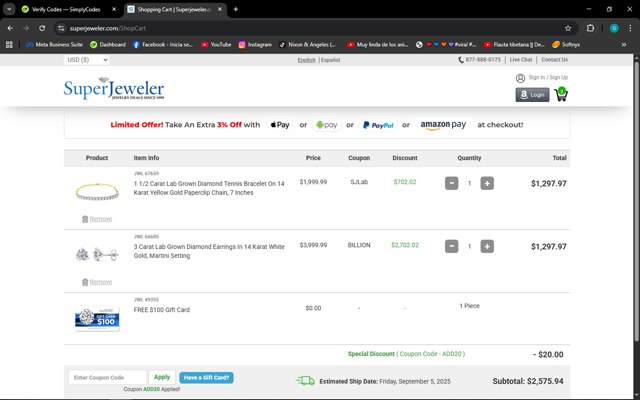Increase quantity of Tennis Bracelet
The image size is (640, 400).
click(487, 183)
